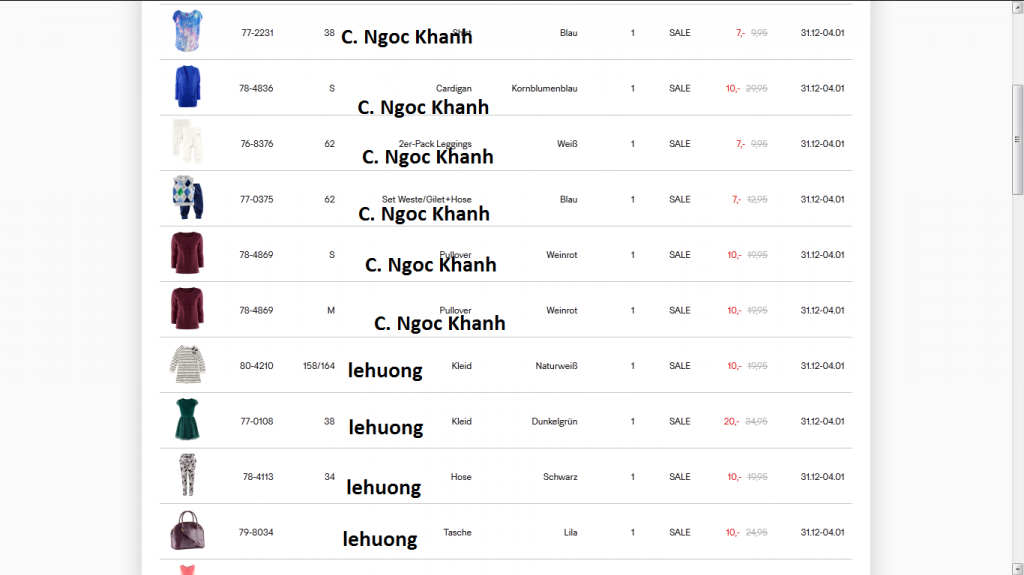Open the Cardigan product name

point(453,88)
